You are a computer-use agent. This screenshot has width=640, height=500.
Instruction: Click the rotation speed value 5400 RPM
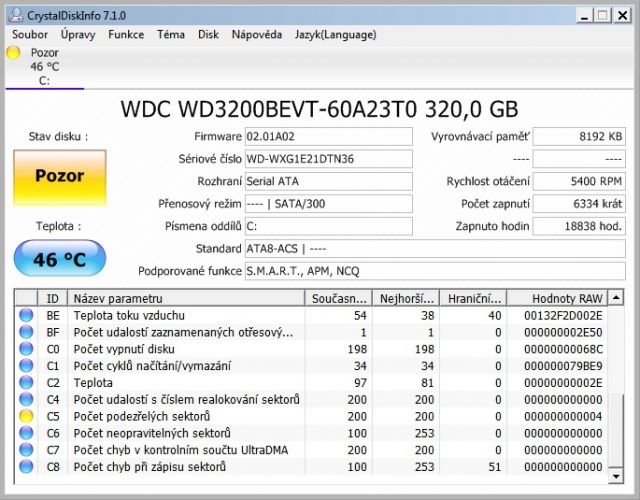tap(579, 181)
